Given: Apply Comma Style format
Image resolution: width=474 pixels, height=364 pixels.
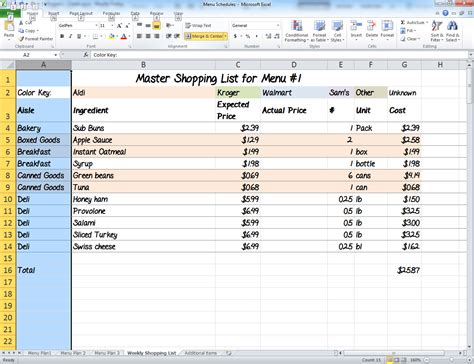Looking at the screenshot, I should (256, 36).
